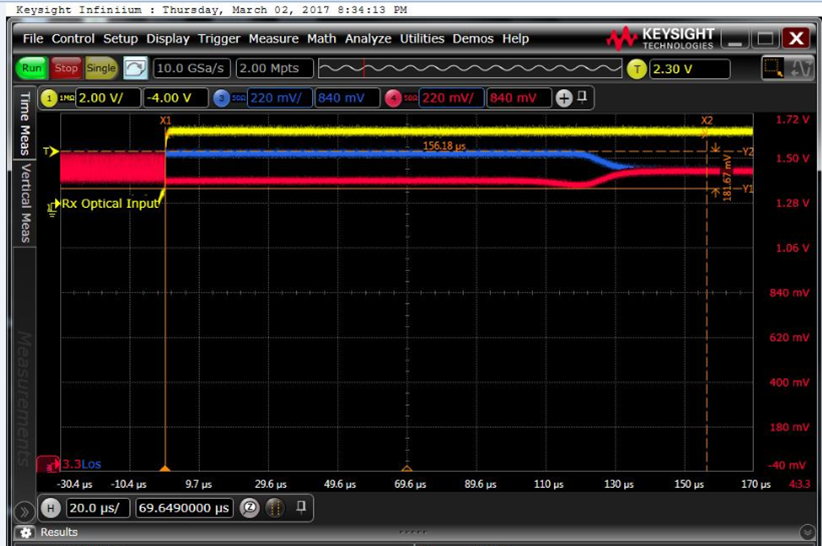
Task: Open the Results panel label
Action: coord(59,532)
